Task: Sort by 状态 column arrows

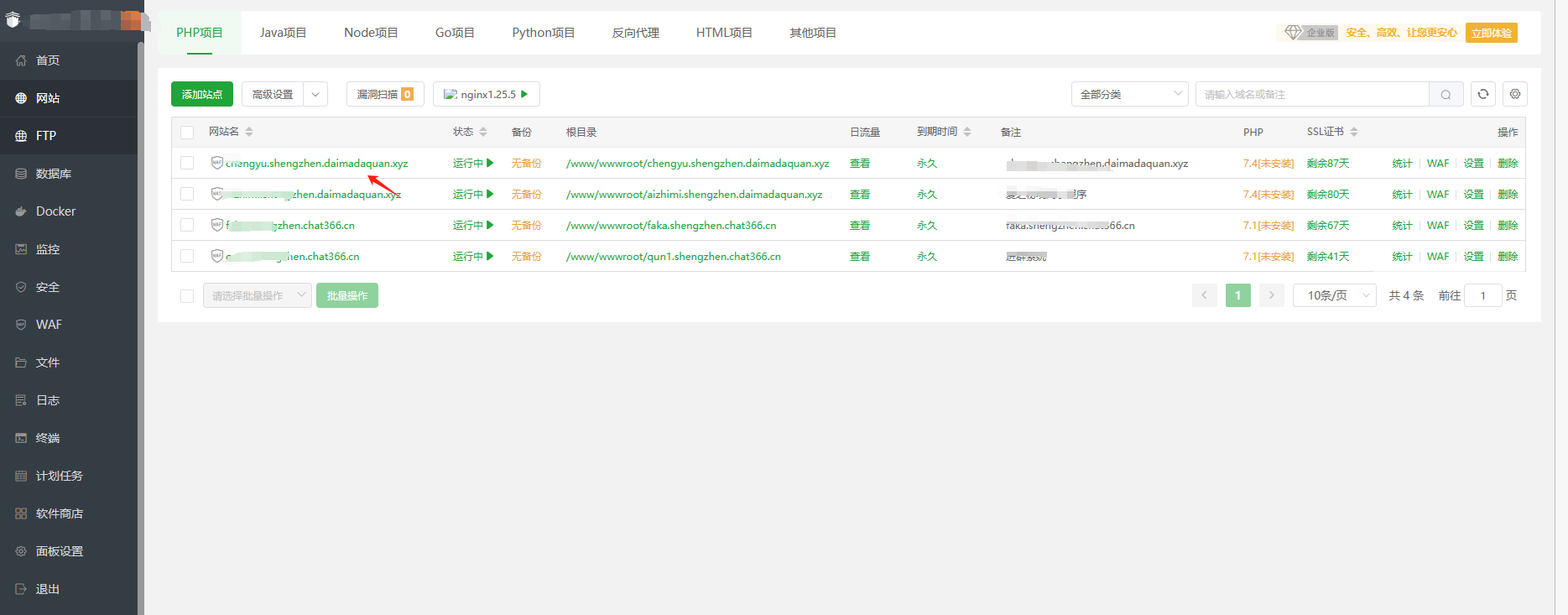Action: [483, 132]
